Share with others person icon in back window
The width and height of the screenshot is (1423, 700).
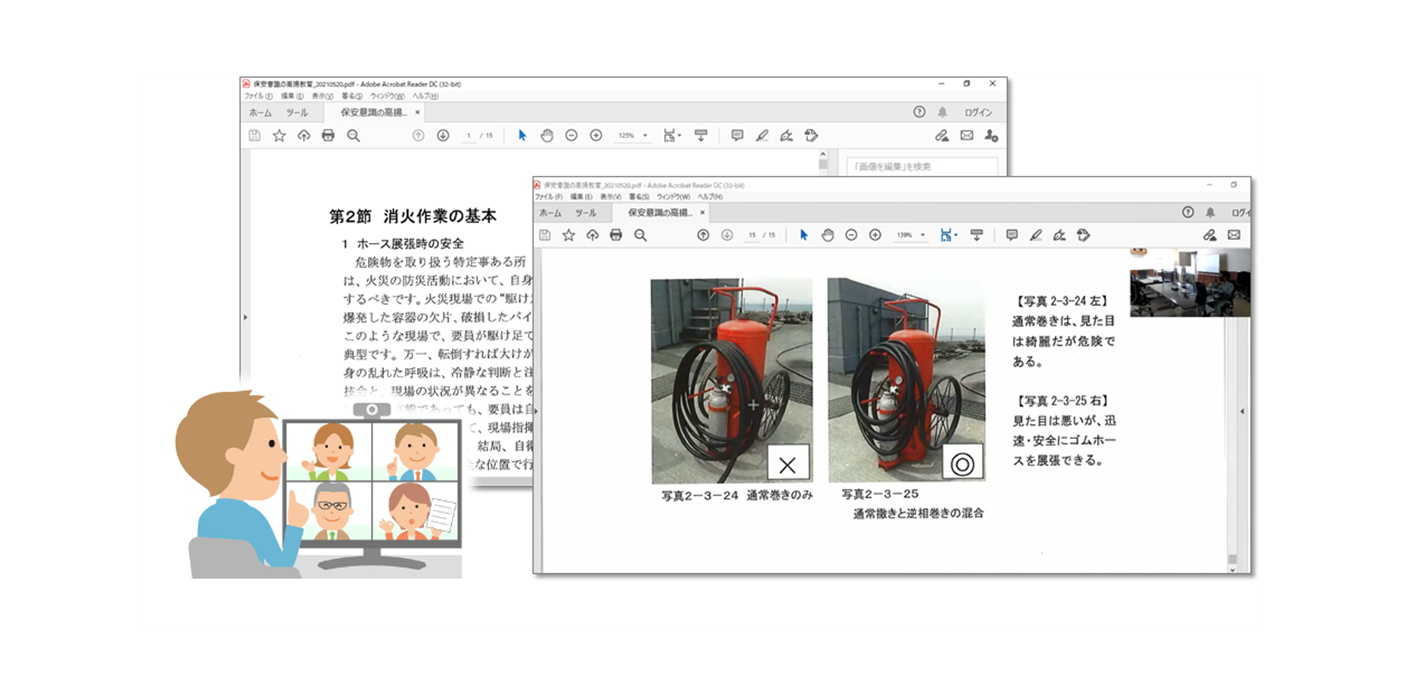[x=991, y=135]
